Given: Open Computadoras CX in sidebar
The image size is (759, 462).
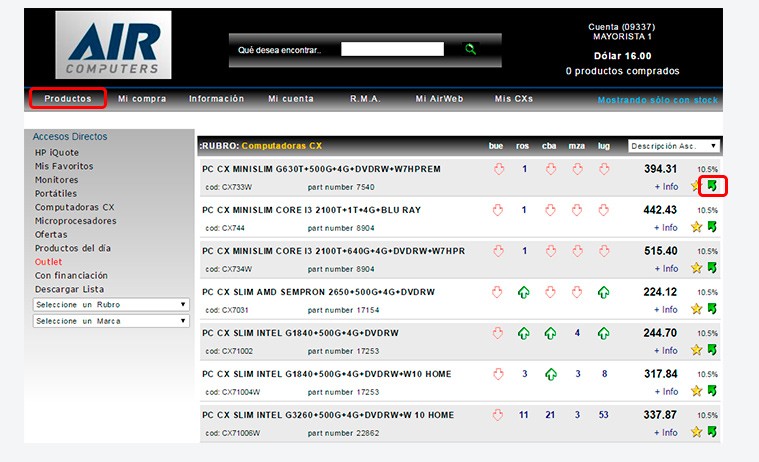Looking at the screenshot, I should coord(75,207).
